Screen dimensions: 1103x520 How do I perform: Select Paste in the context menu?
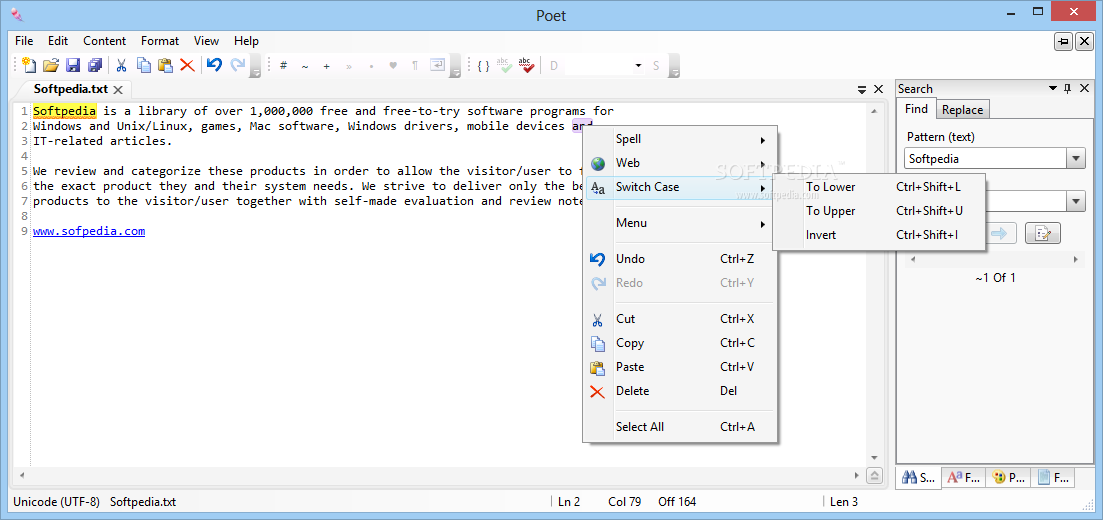click(680, 367)
